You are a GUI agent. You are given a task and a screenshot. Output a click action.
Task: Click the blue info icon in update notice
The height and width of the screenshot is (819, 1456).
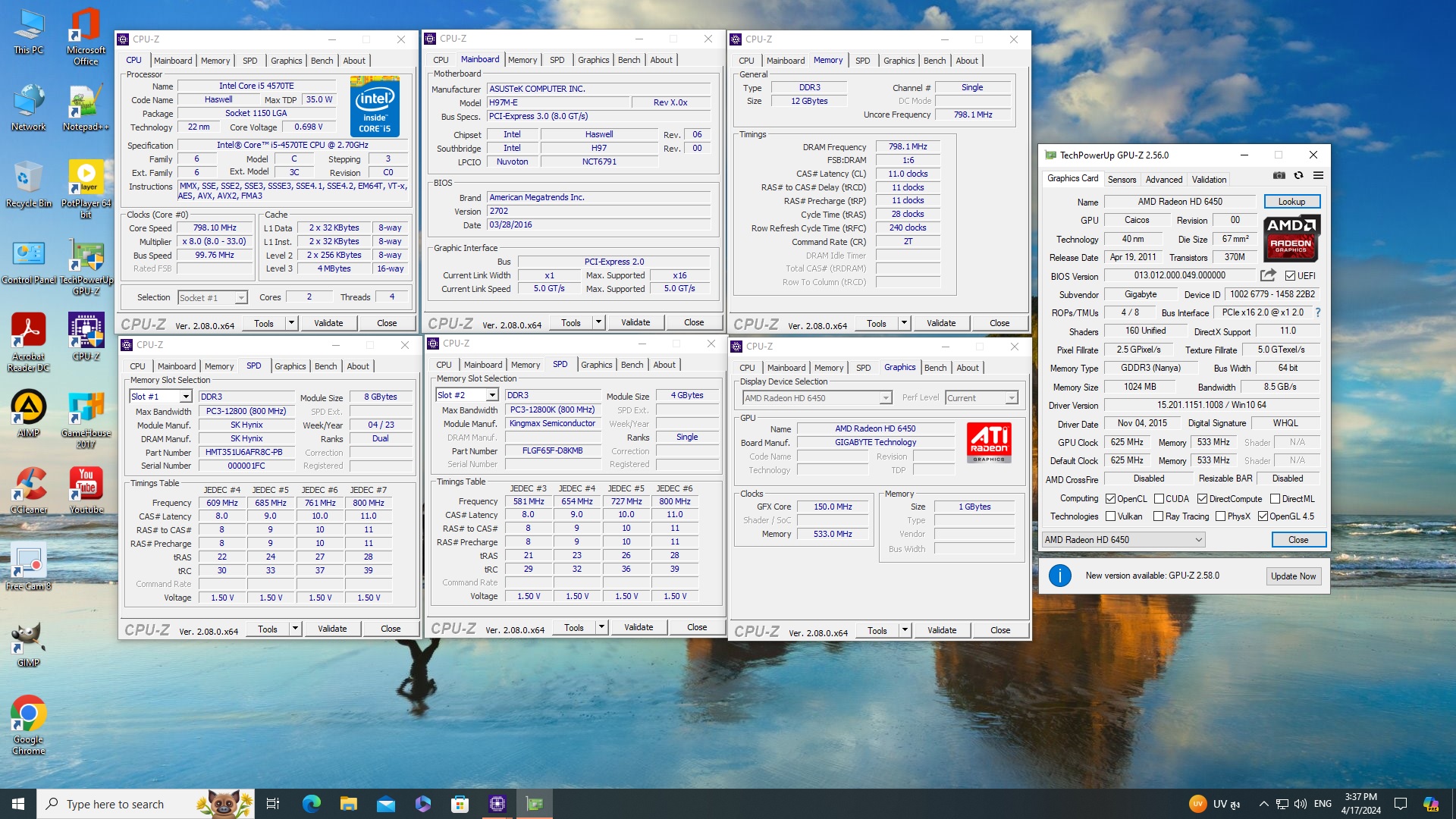tap(1059, 576)
